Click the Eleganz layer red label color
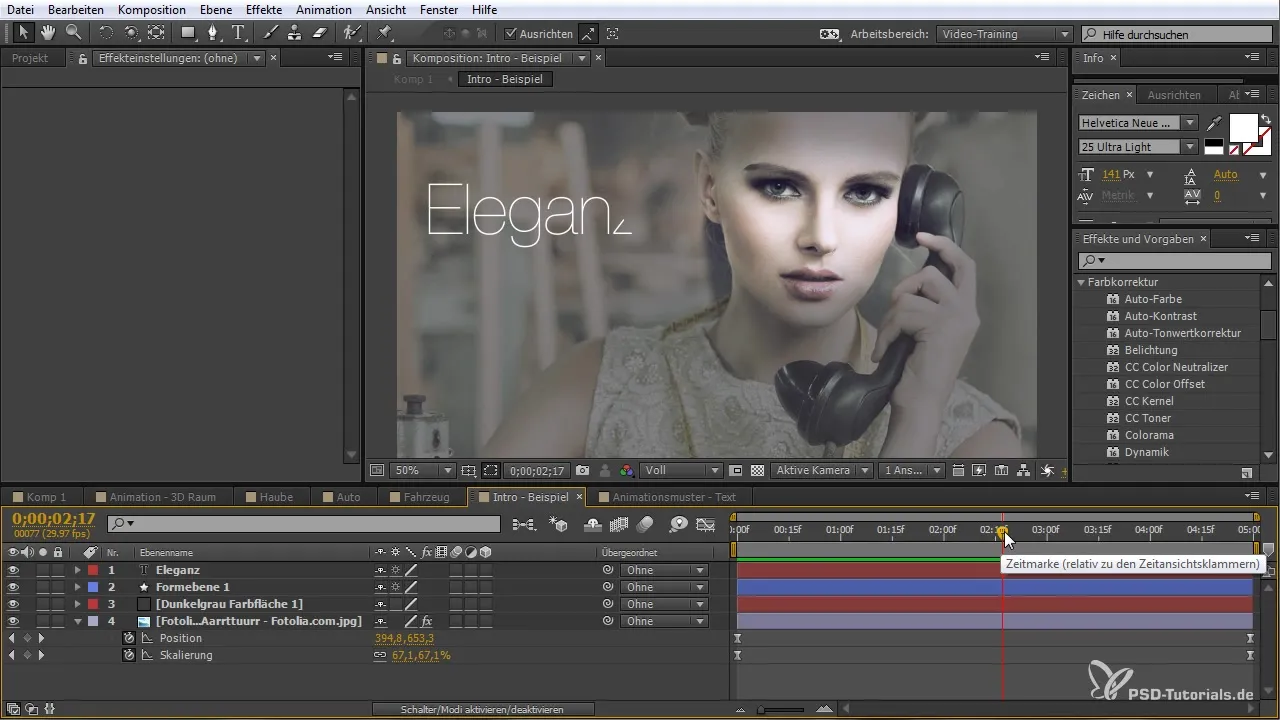The height and width of the screenshot is (720, 1280). [93, 570]
